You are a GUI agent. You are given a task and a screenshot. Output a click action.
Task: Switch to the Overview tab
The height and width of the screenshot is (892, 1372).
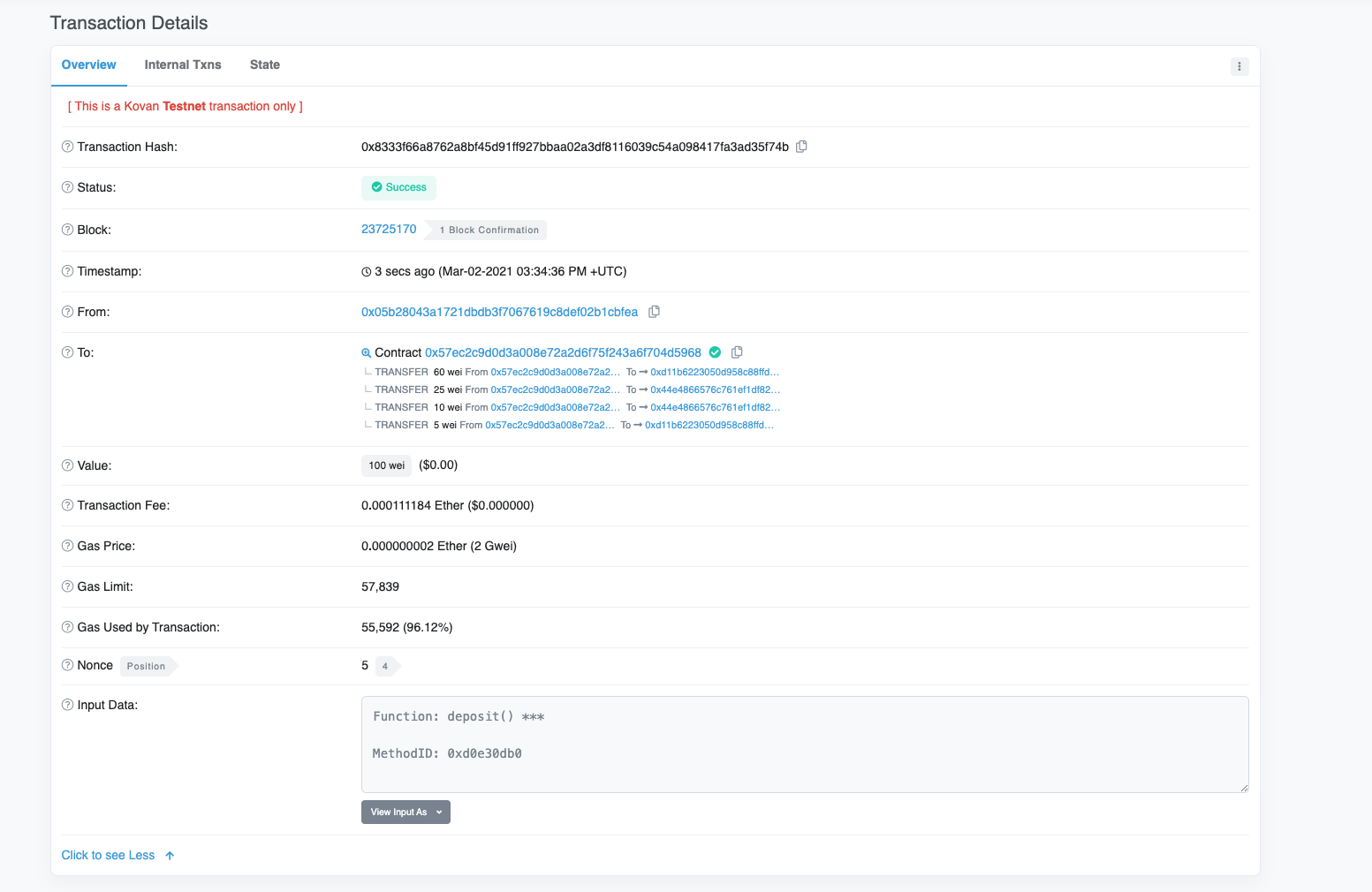point(88,64)
